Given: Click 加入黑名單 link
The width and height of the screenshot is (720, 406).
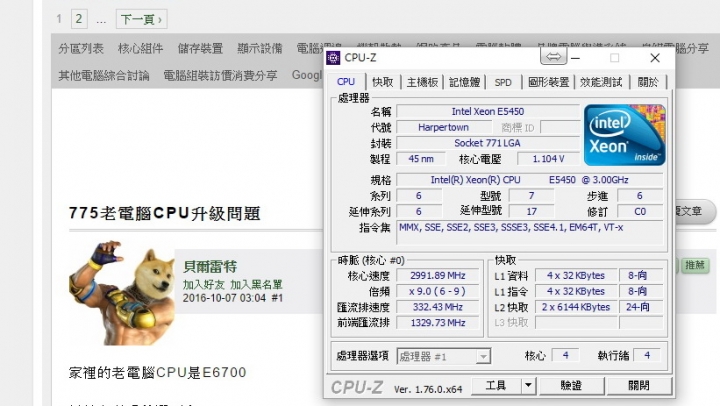Looking at the screenshot, I should [x=256, y=285].
